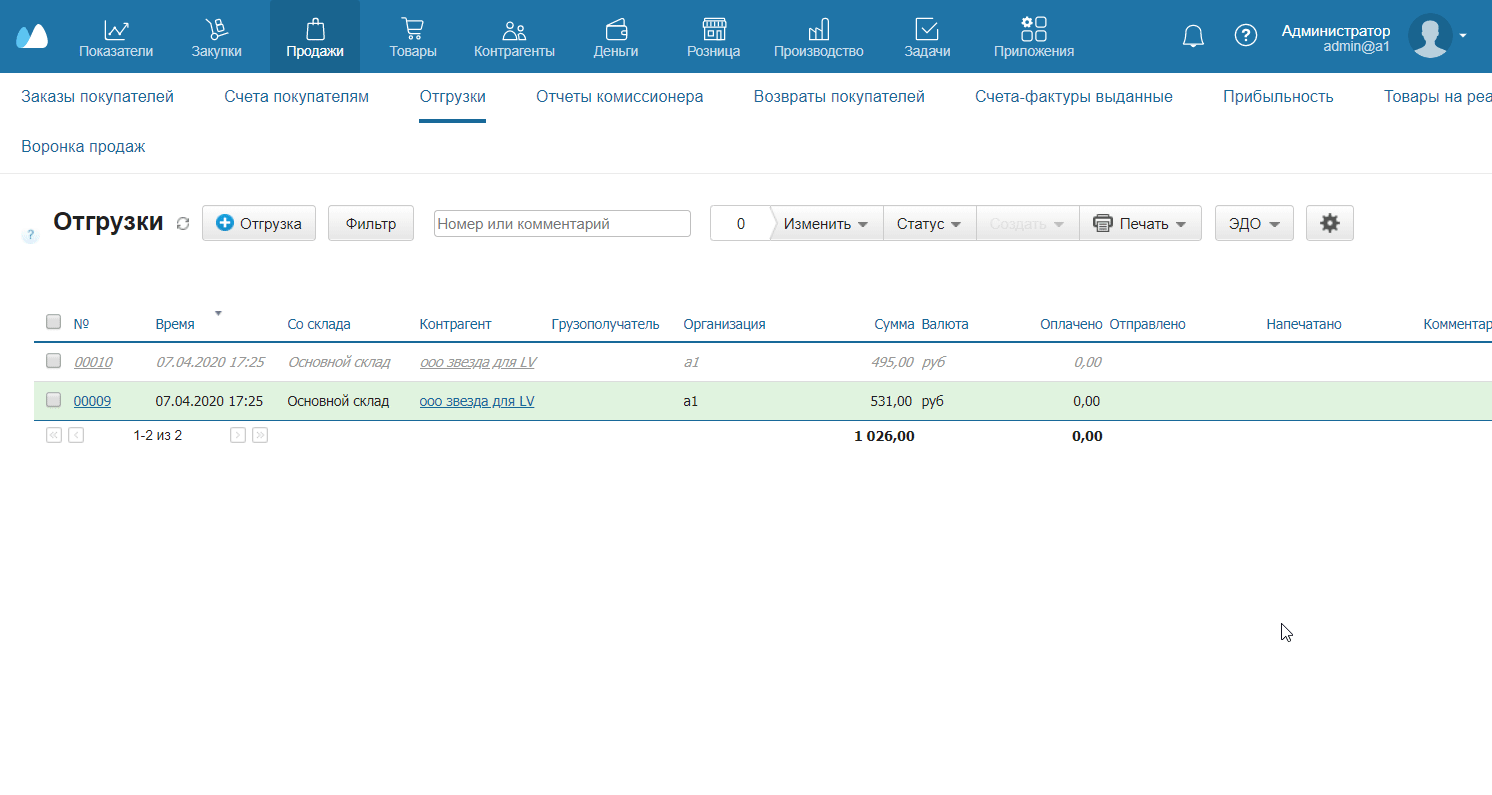Open the gear settings icon in toolbar
The width and height of the screenshot is (1492, 795).
(1329, 223)
